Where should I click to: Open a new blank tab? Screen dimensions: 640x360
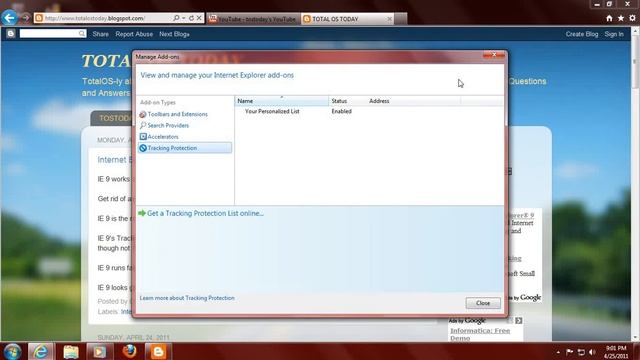(401, 19)
